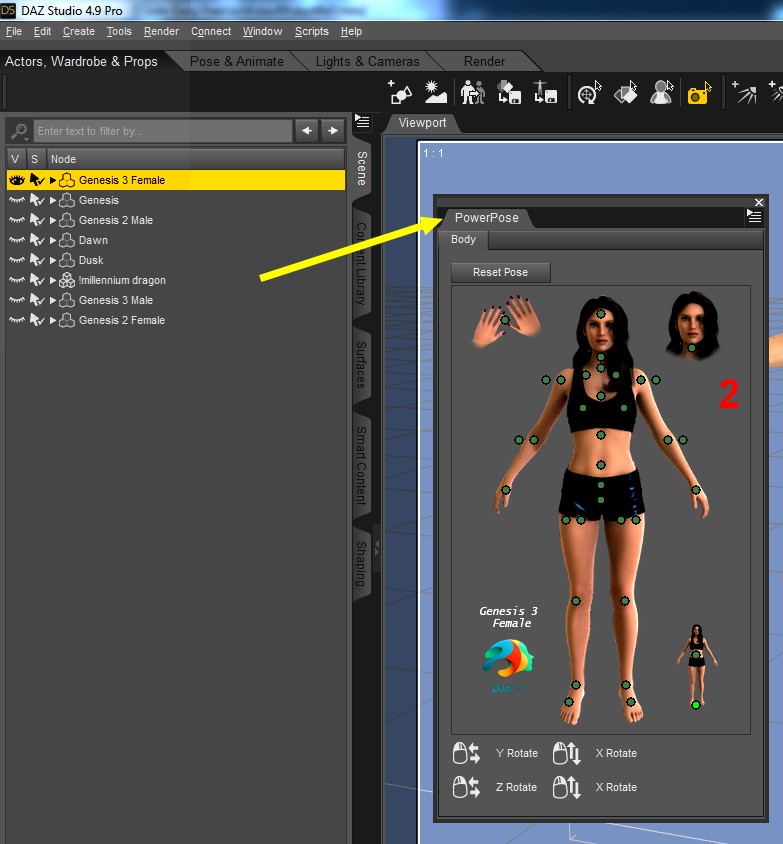Click the Dawn figure node icon
Image resolution: width=783 pixels, height=844 pixels.
coord(67,240)
